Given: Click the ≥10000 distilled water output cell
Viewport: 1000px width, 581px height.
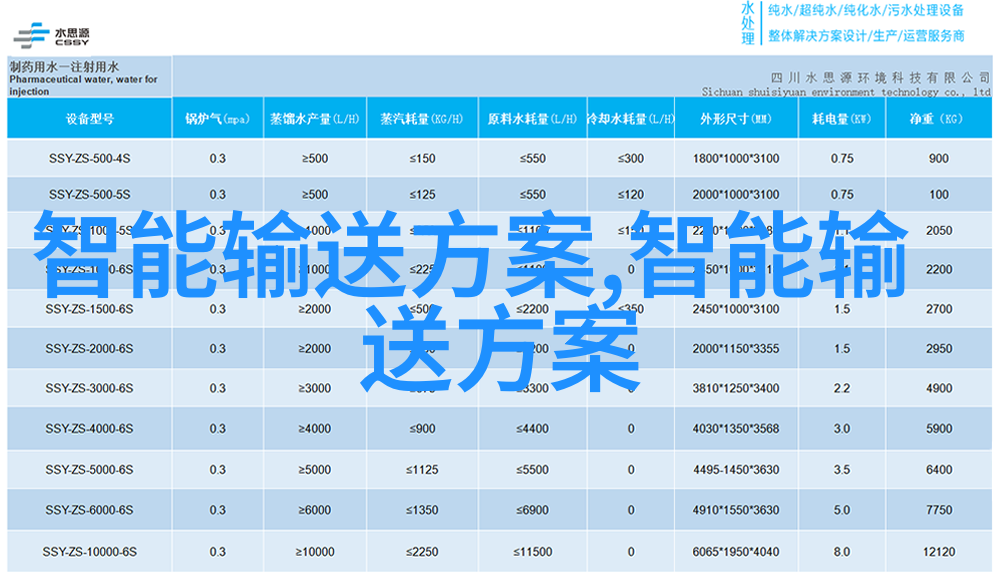Looking at the screenshot, I should [315, 552].
